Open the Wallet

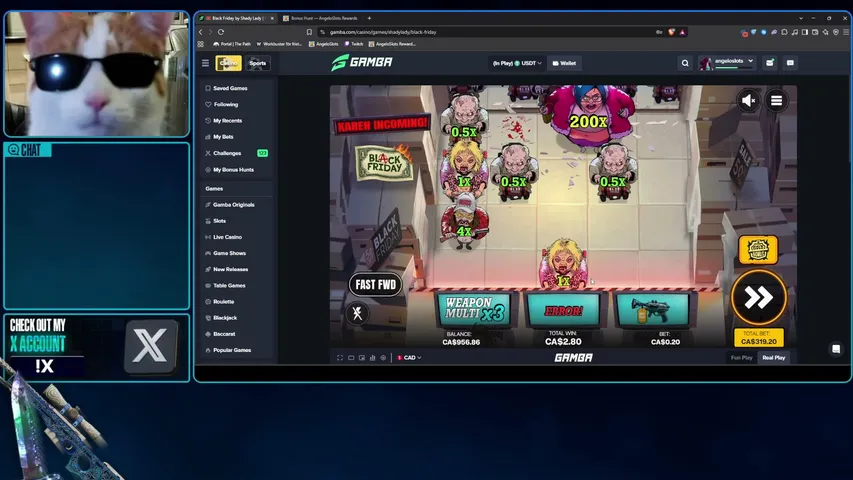click(x=564, y=63)
